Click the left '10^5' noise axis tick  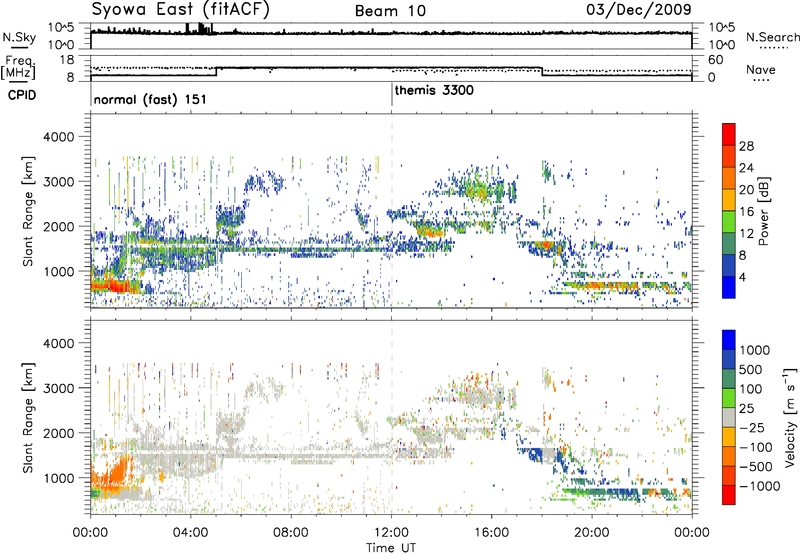click(x=61, y=28)
